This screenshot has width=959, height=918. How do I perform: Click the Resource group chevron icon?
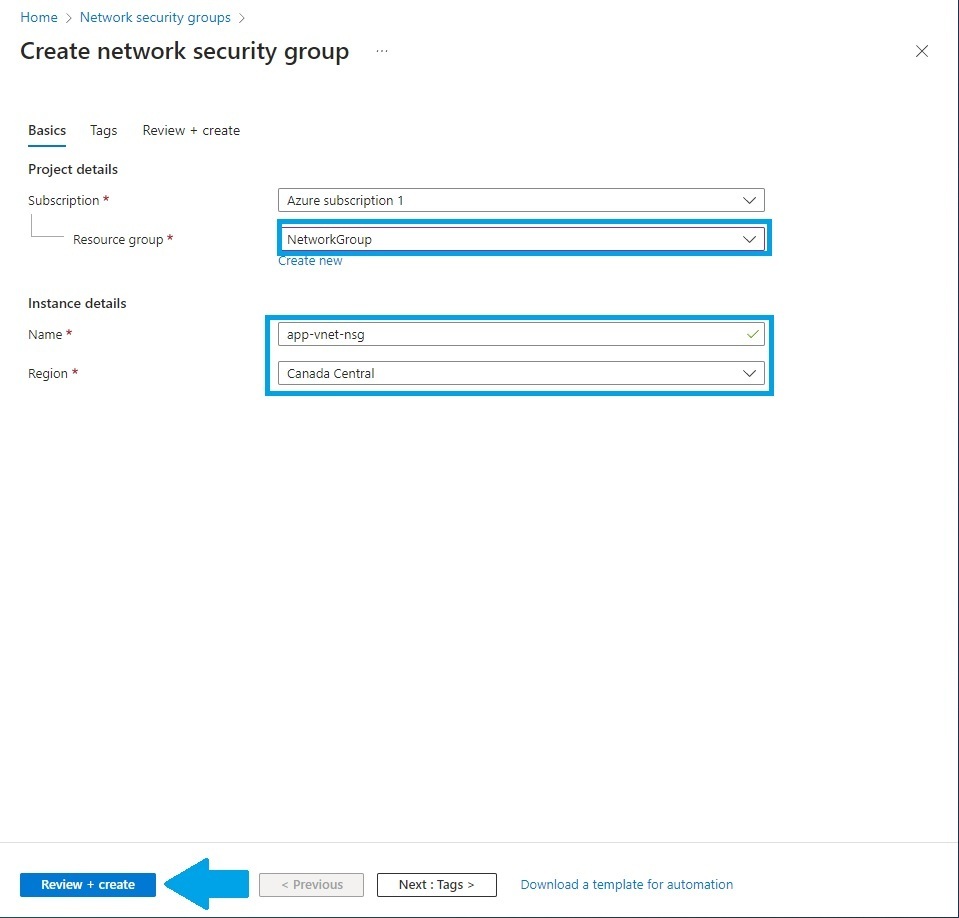[749, 238]
